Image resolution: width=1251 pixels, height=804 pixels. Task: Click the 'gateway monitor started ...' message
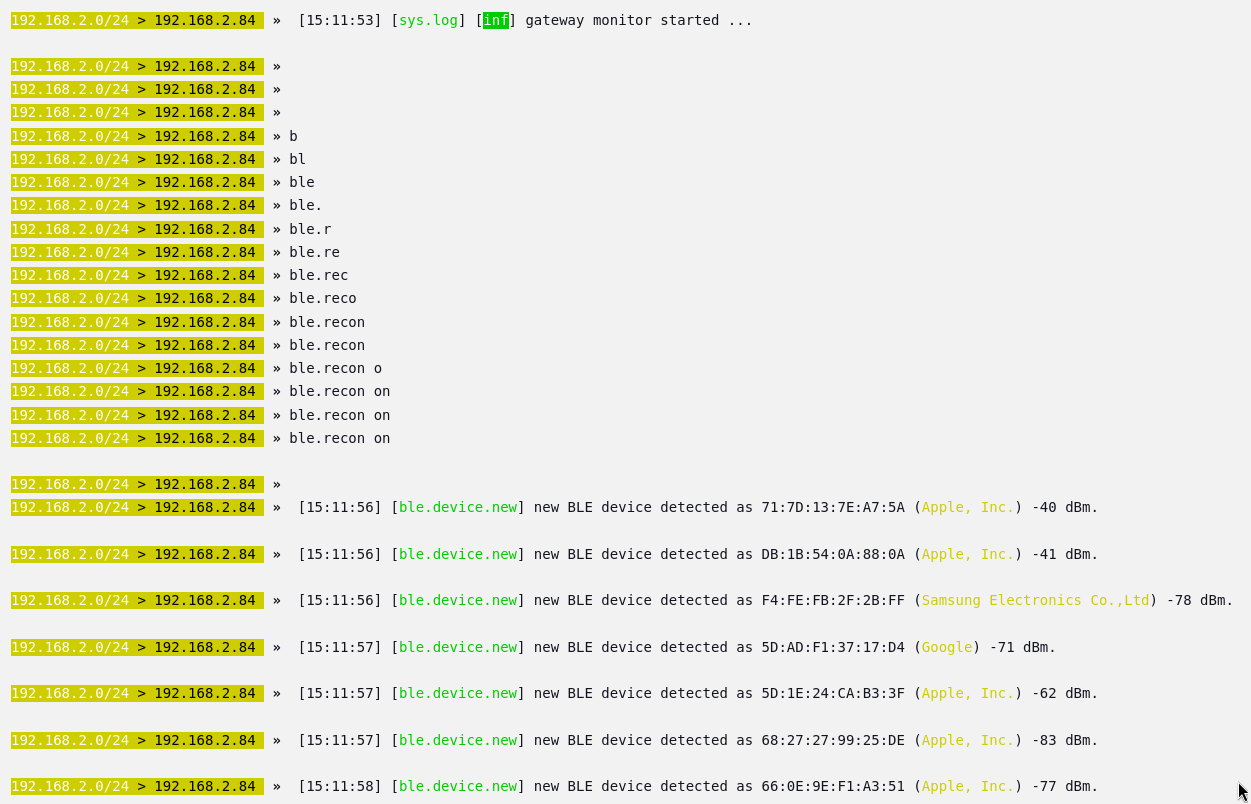[639, 20]
